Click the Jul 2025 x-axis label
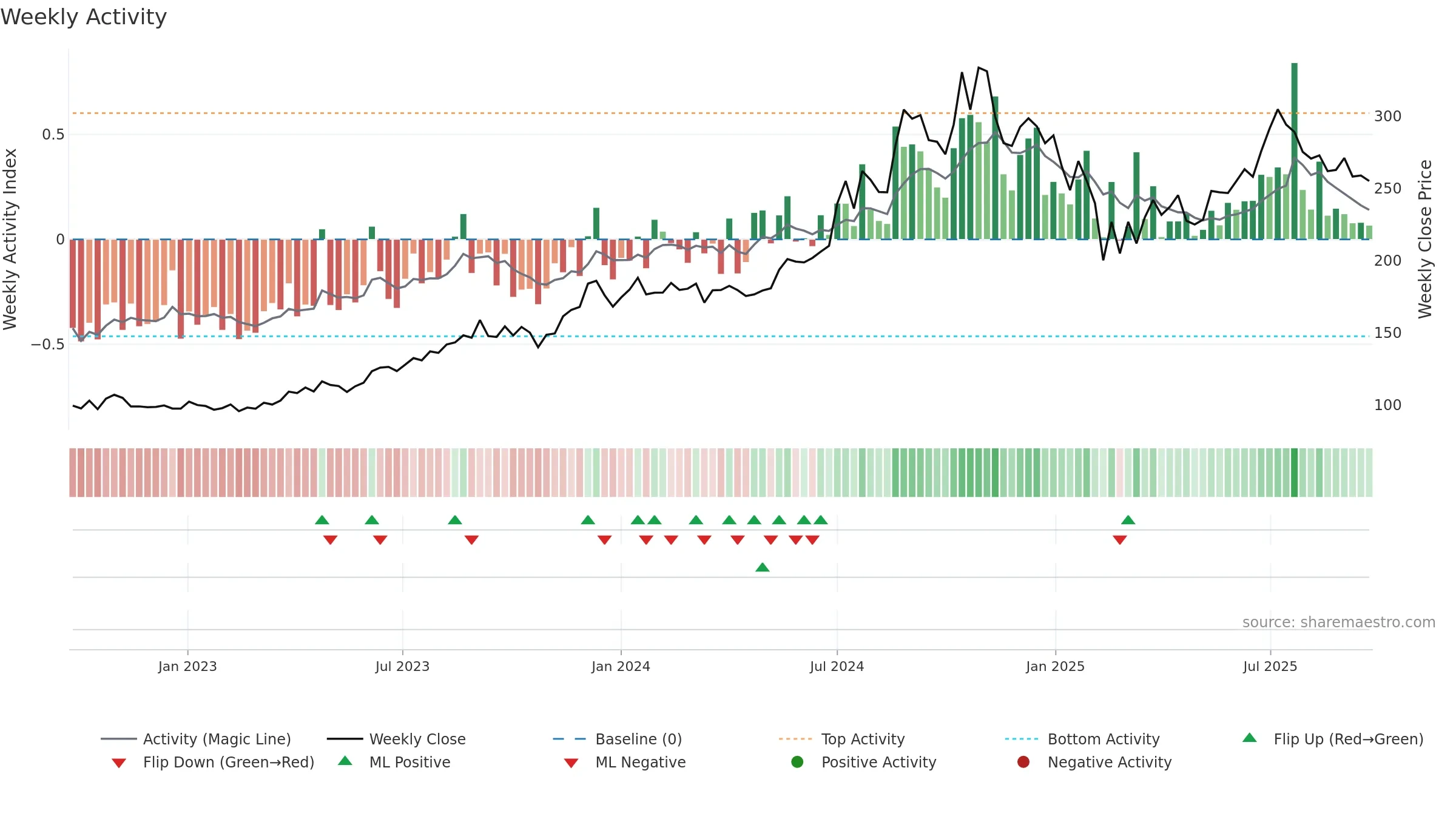Image resolution: width=1456 pixels, height=819 pixels. [x=1270, y=666]
